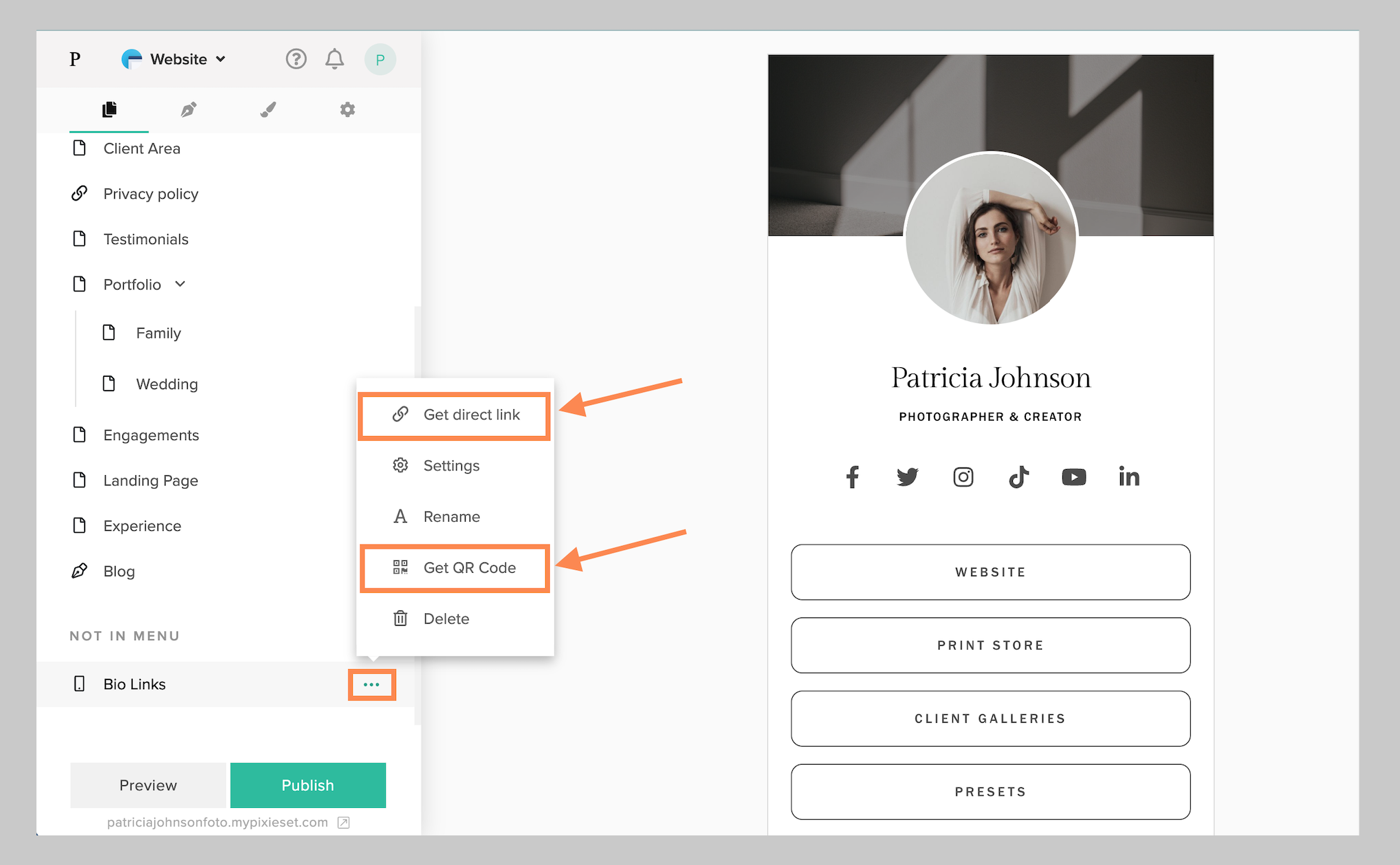Click the PRINT STORE button in preview
1400x865 pixels.
(x=990, y=645)
